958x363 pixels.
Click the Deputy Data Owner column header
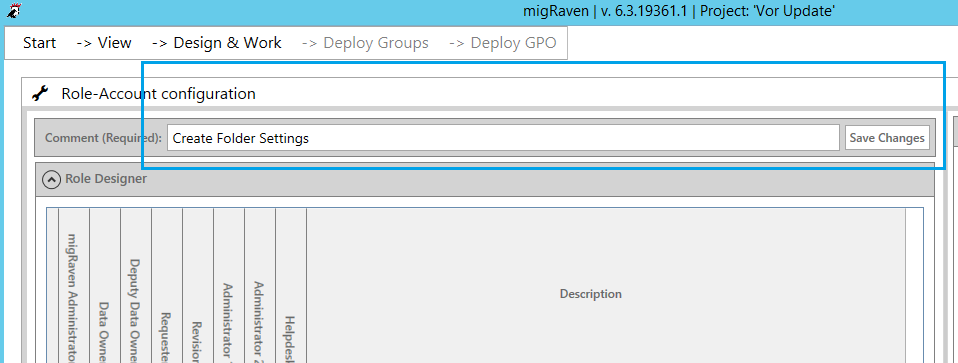point(136,285)
